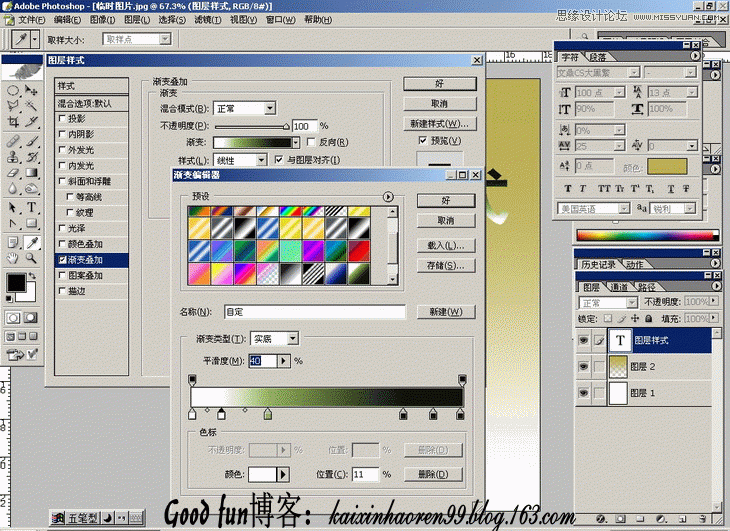Click lock position icon in Layers panel
This screenshot has width=730, height=531.
[635, 319]
